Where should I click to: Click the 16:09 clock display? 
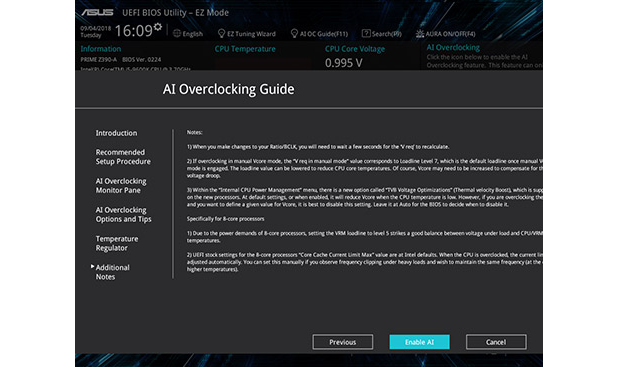pyautogui.click(x=133, y=31)
